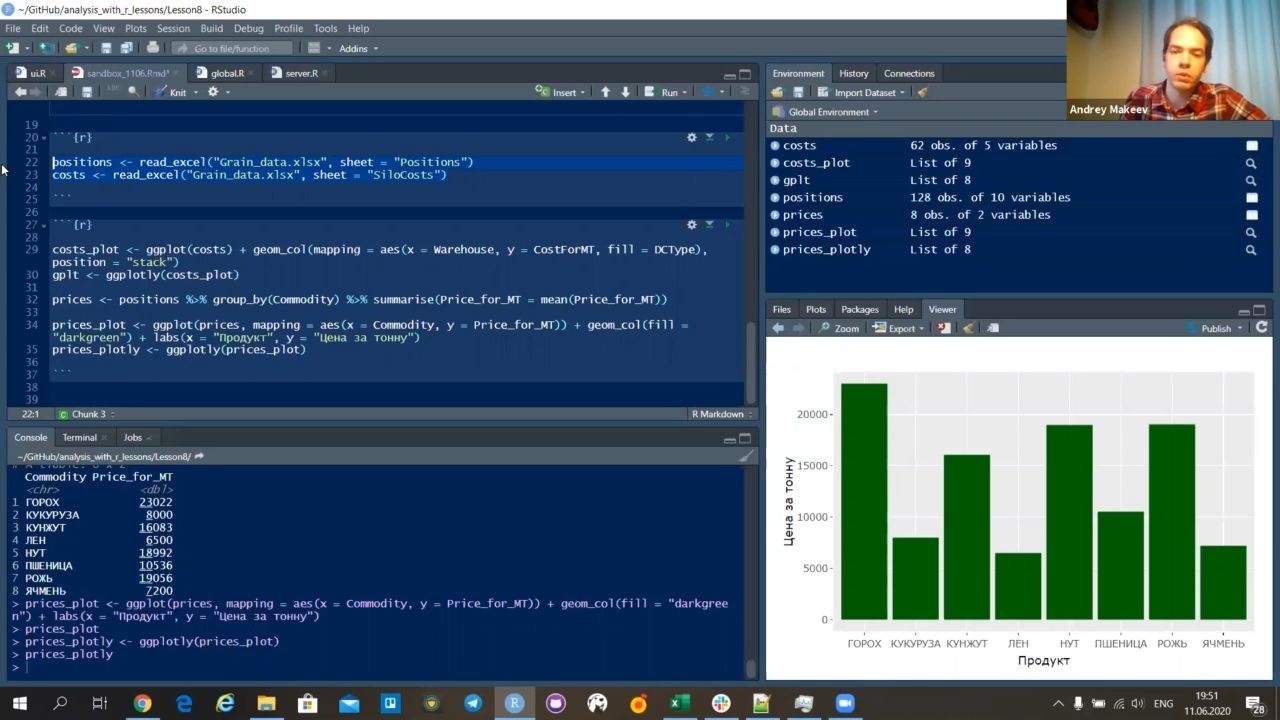1280x720 pixels.
Task: Show viewer in new window icon
Action: (993, 328)
